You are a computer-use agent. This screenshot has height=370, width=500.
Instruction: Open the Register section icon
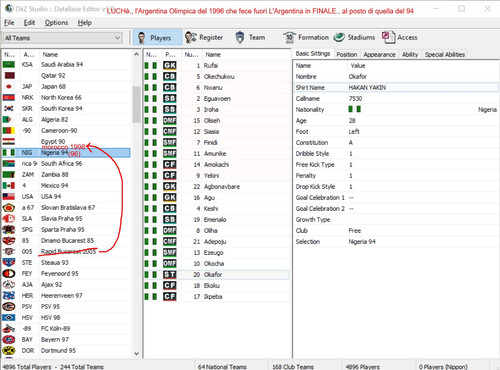pos(191,37)
